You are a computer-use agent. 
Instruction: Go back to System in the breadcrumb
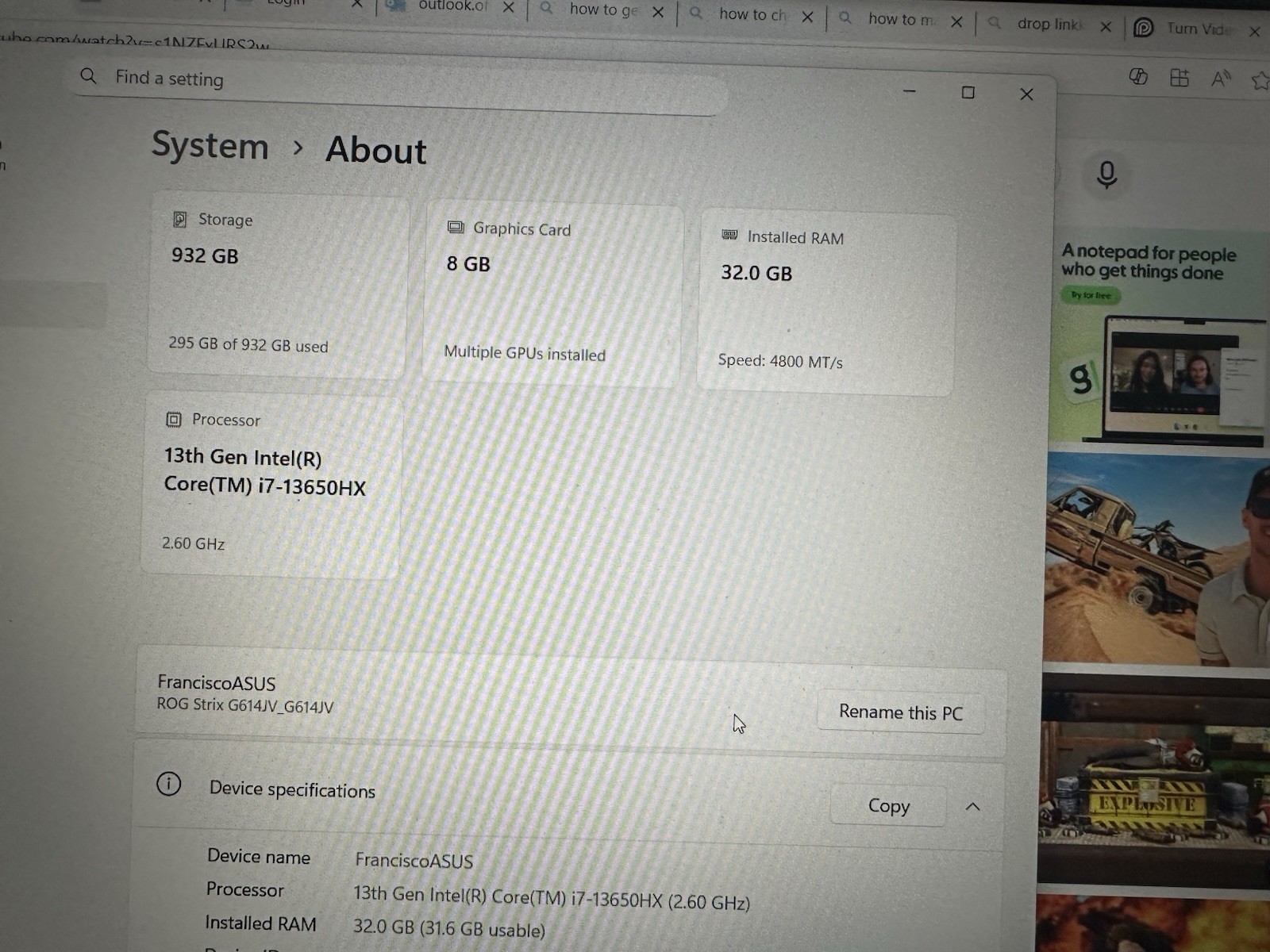click(x=210, y=146)
